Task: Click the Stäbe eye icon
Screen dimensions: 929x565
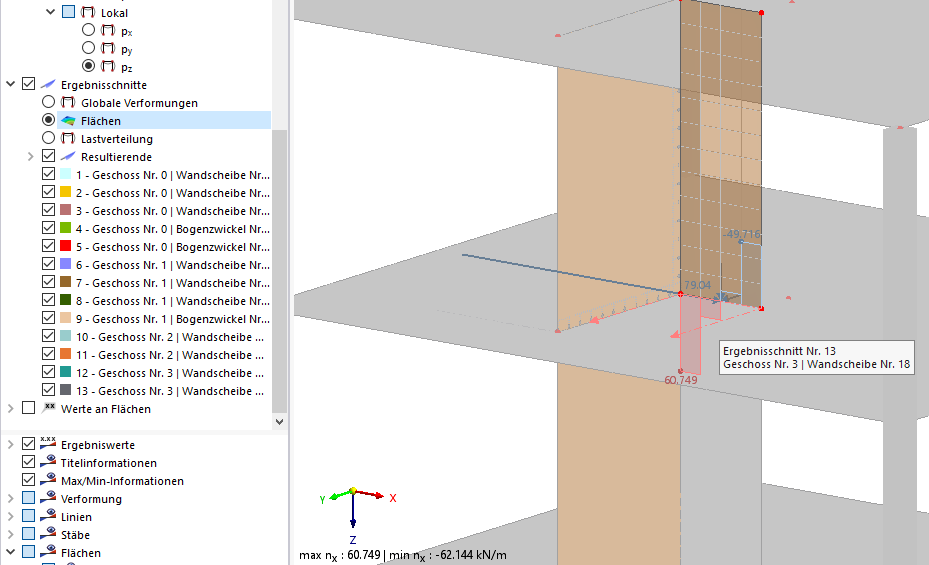Action: pos(48,534)
